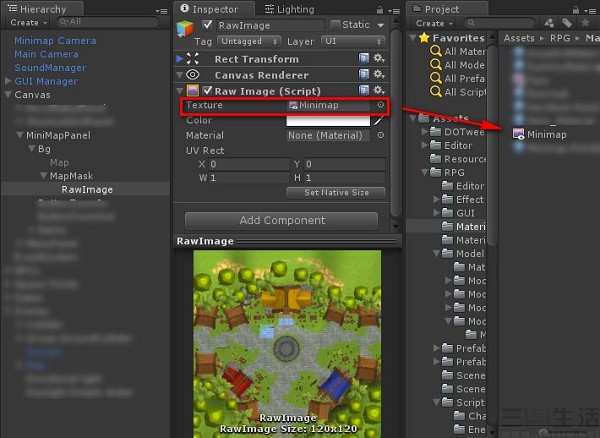This screenshot has height=438, width=600.
Task: Select the RPG folder in Project tree
Action: (x=447, y=173)
